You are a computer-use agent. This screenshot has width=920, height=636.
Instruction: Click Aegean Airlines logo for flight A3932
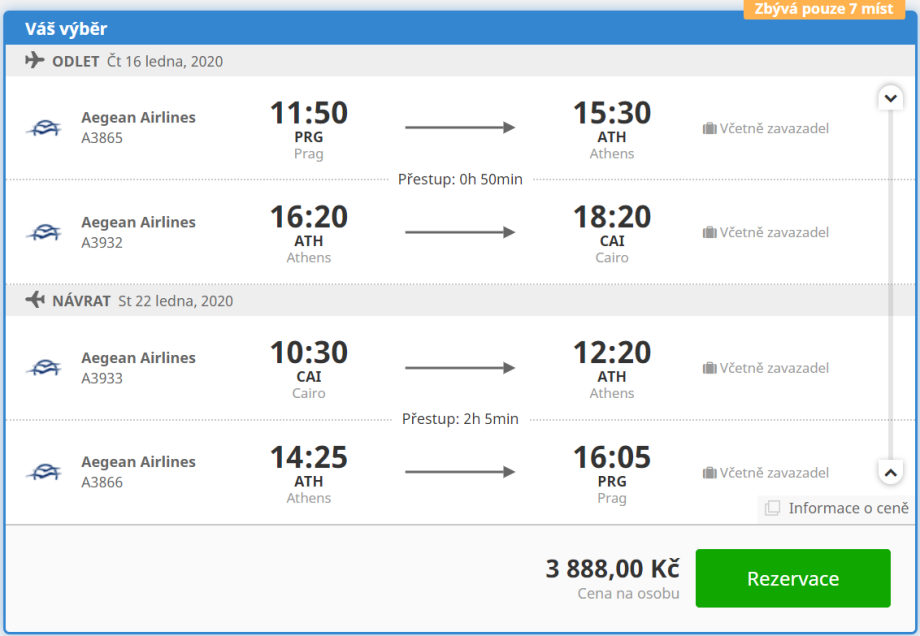coord(43,232)
